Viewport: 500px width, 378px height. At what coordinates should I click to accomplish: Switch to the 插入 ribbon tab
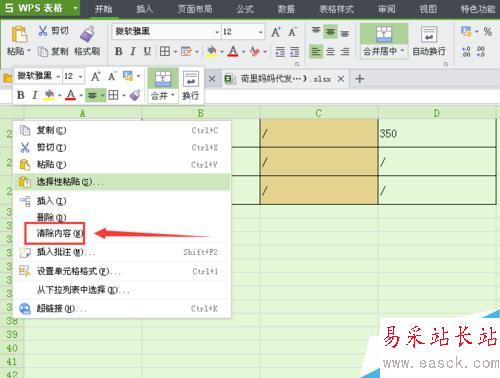(144, 9)
